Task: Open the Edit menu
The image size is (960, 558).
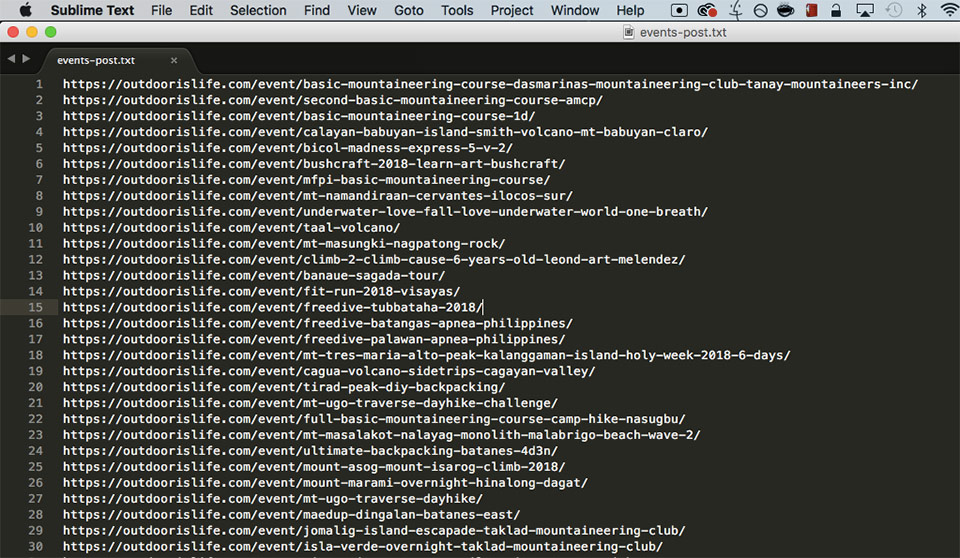Action: pyautogui.click(x=201, y=10)
